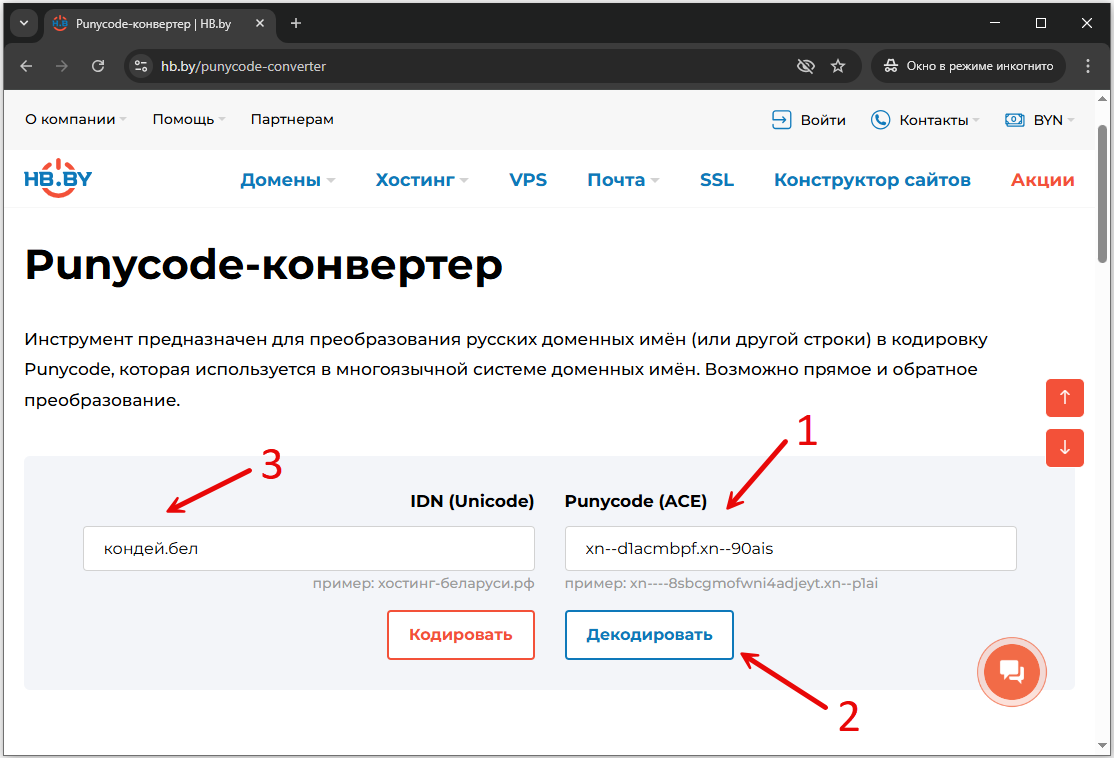
Task: Expand the Помощь menu
Action: point(188,119)
